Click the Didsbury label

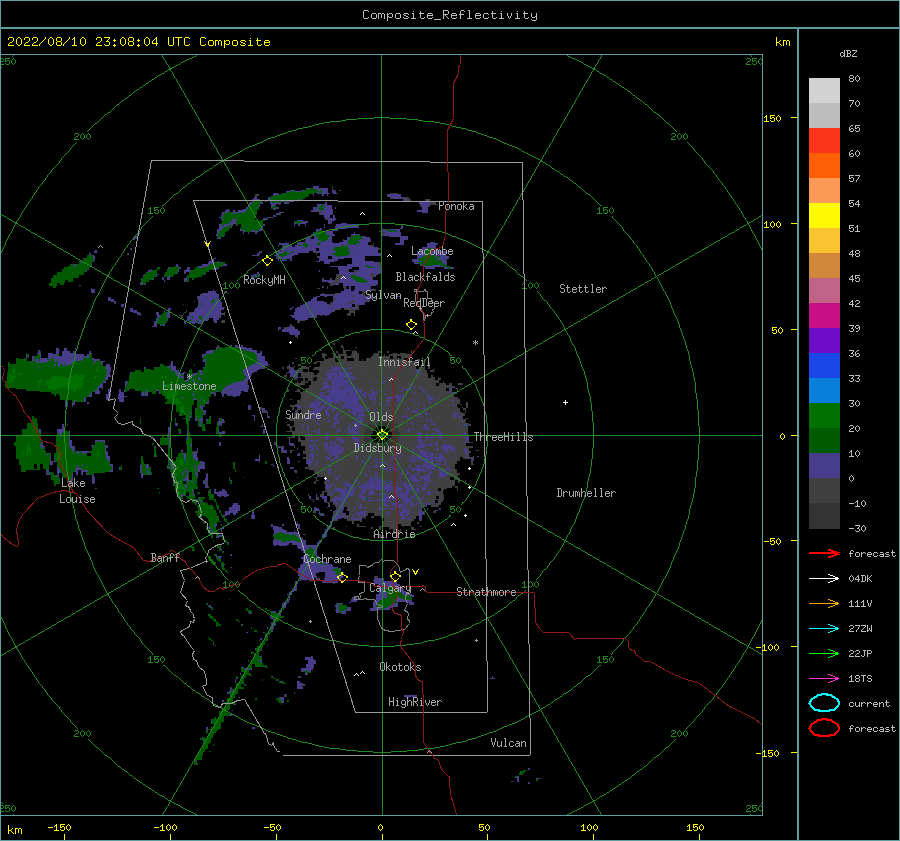tap(378, 448)
